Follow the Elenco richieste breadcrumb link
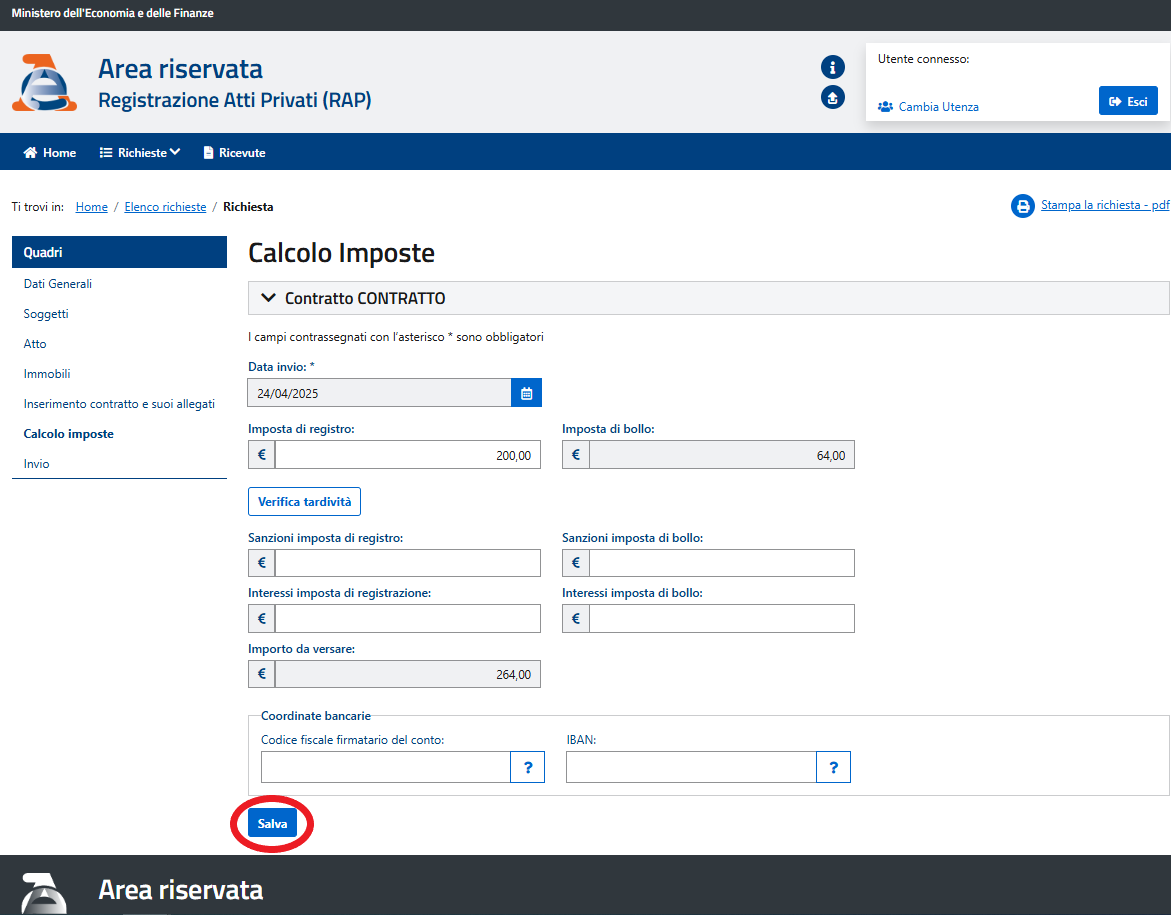 [165, 207]
